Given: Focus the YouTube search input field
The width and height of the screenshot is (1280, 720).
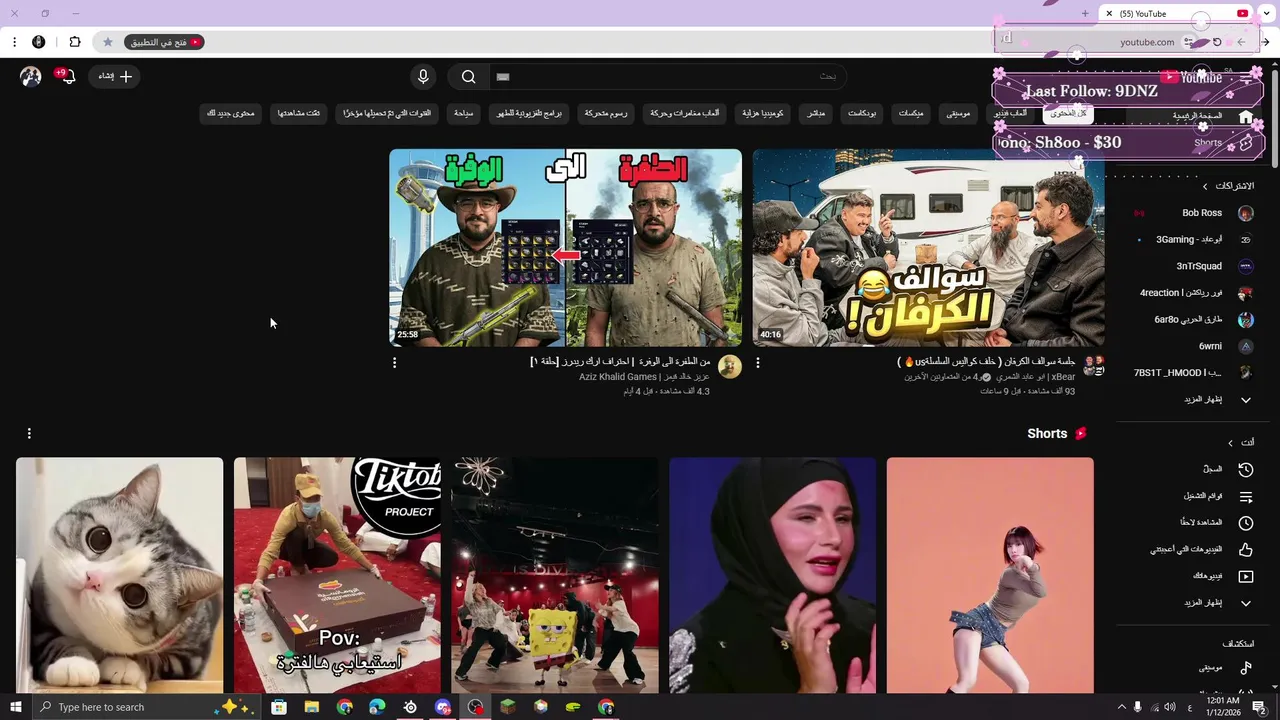Looking at the screenshot, I should tap(667, 77).
